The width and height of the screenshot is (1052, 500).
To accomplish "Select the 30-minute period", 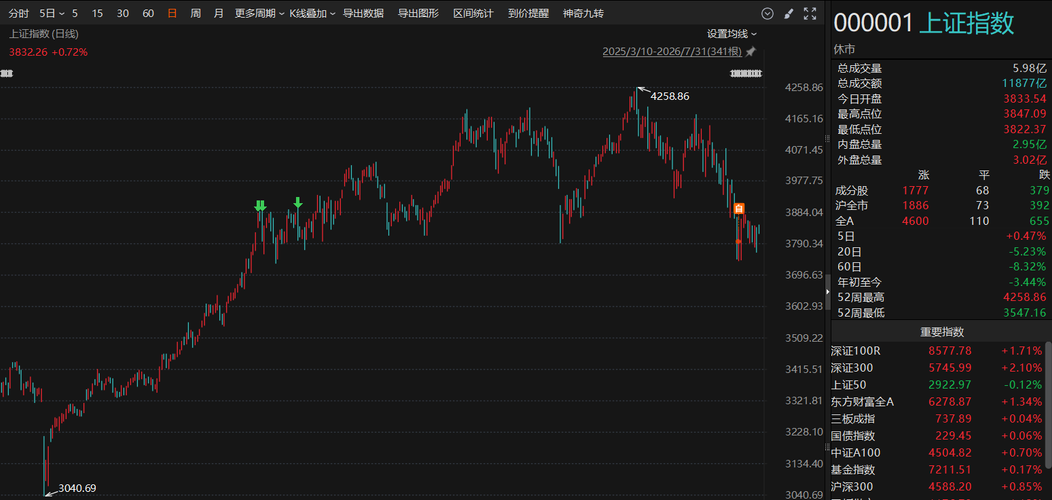I will click(123, 13).
